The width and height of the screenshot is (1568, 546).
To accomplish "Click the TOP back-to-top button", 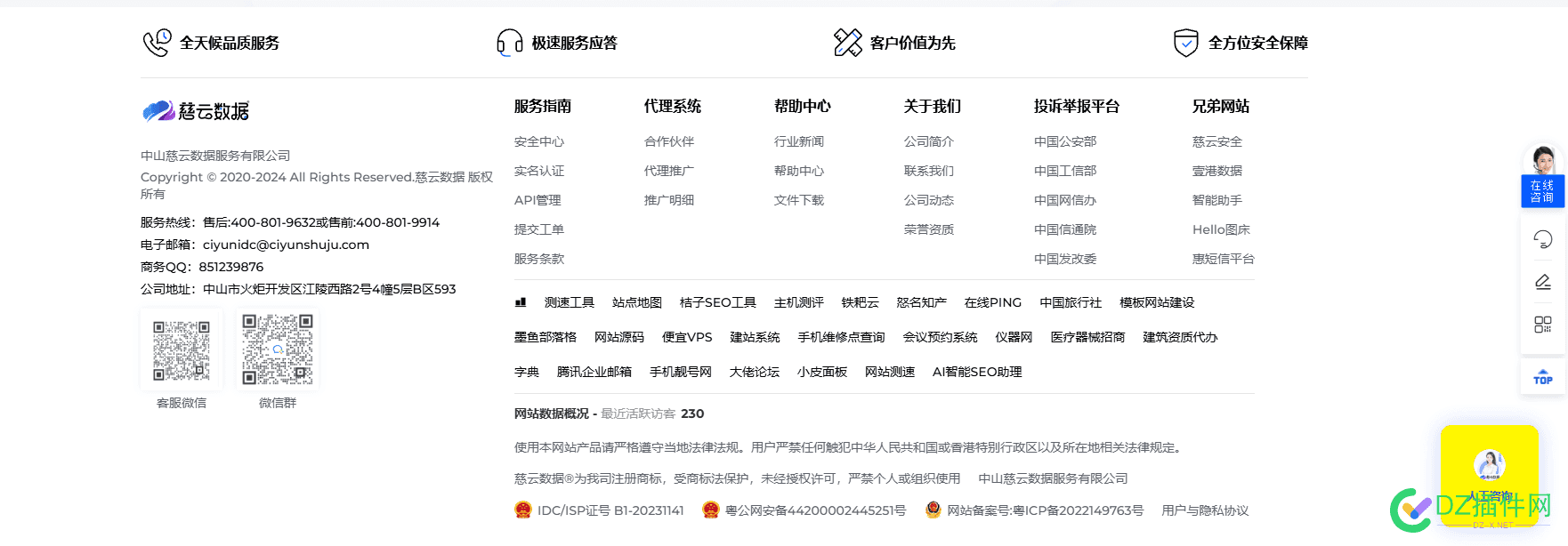I will [1542, 376].
